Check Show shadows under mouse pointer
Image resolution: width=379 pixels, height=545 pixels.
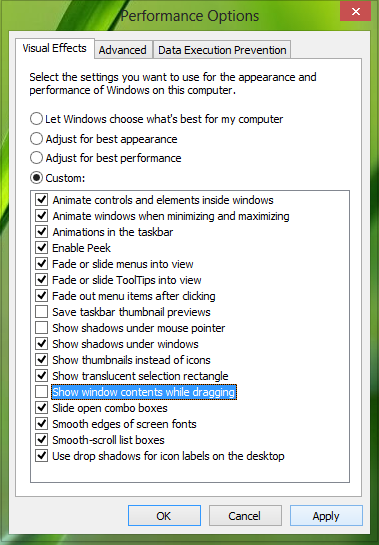pyautogui.click(x=41, y=328)
